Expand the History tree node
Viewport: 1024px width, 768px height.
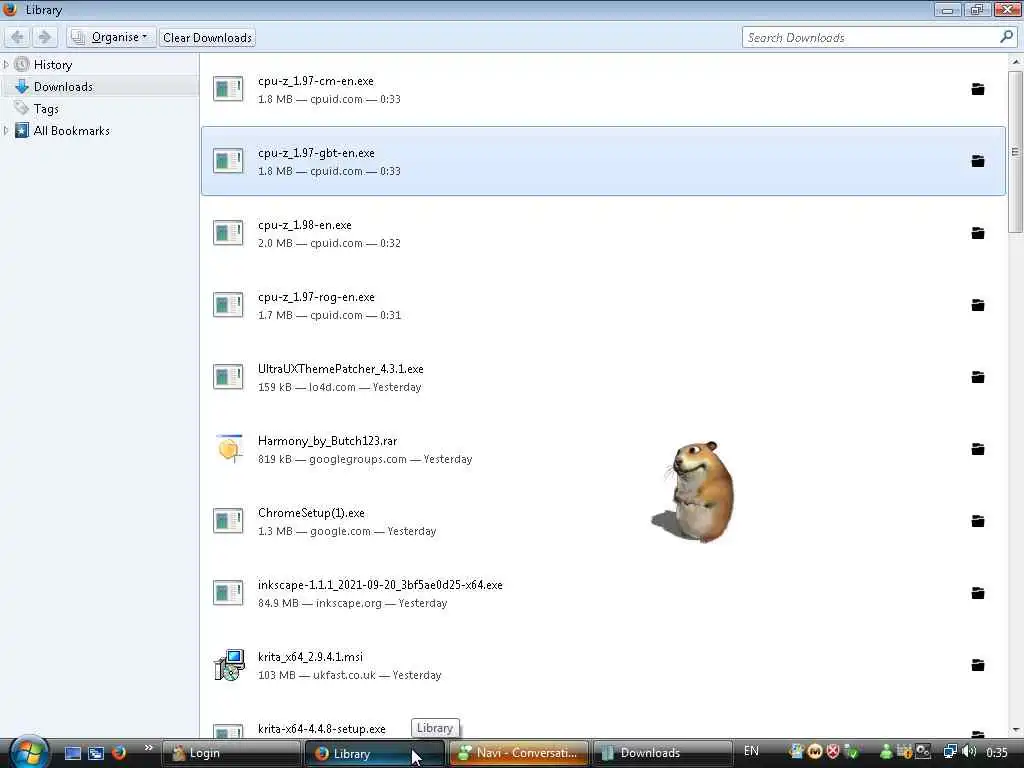6,64
